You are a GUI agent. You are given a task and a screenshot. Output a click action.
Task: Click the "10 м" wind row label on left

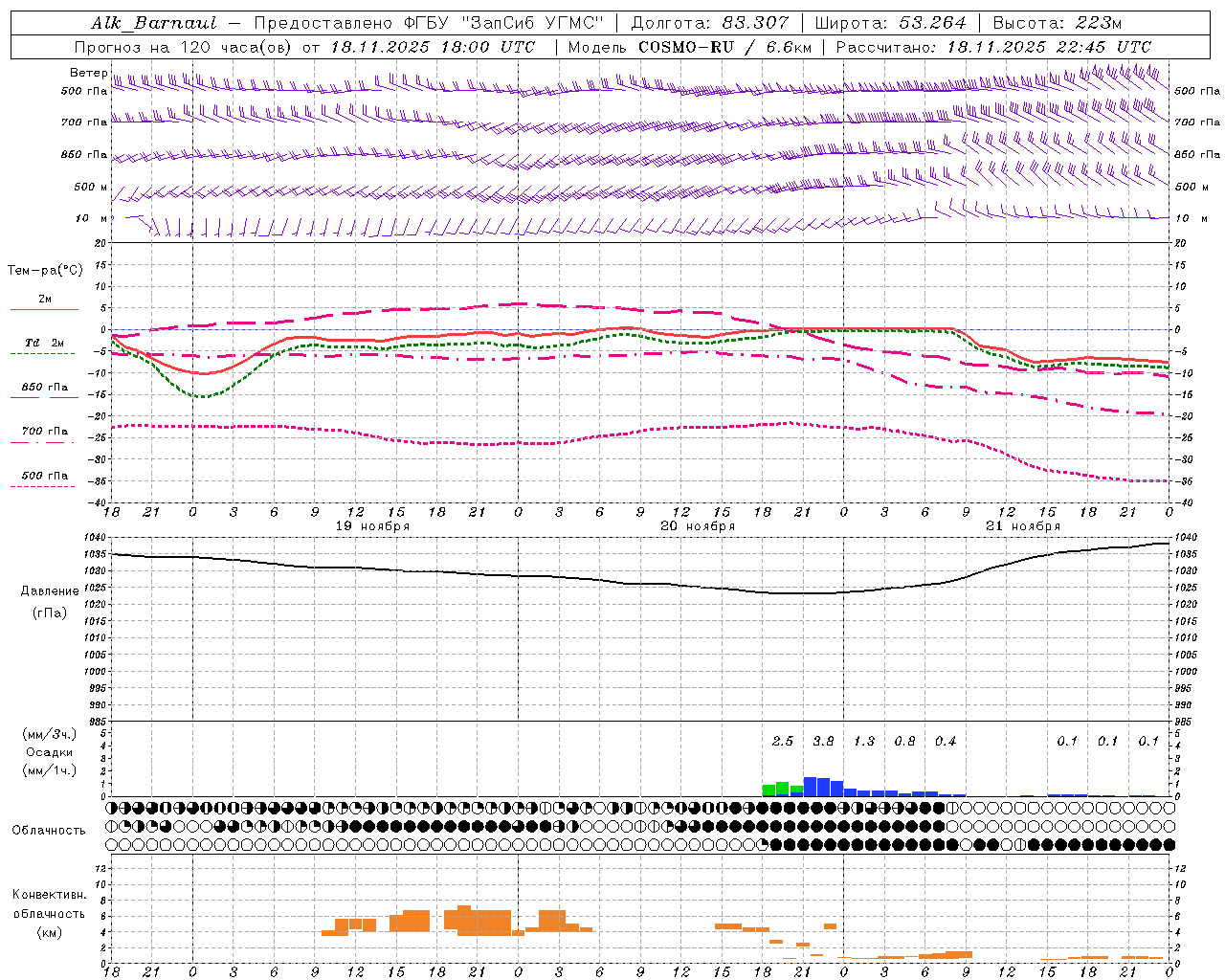point(93,218)
